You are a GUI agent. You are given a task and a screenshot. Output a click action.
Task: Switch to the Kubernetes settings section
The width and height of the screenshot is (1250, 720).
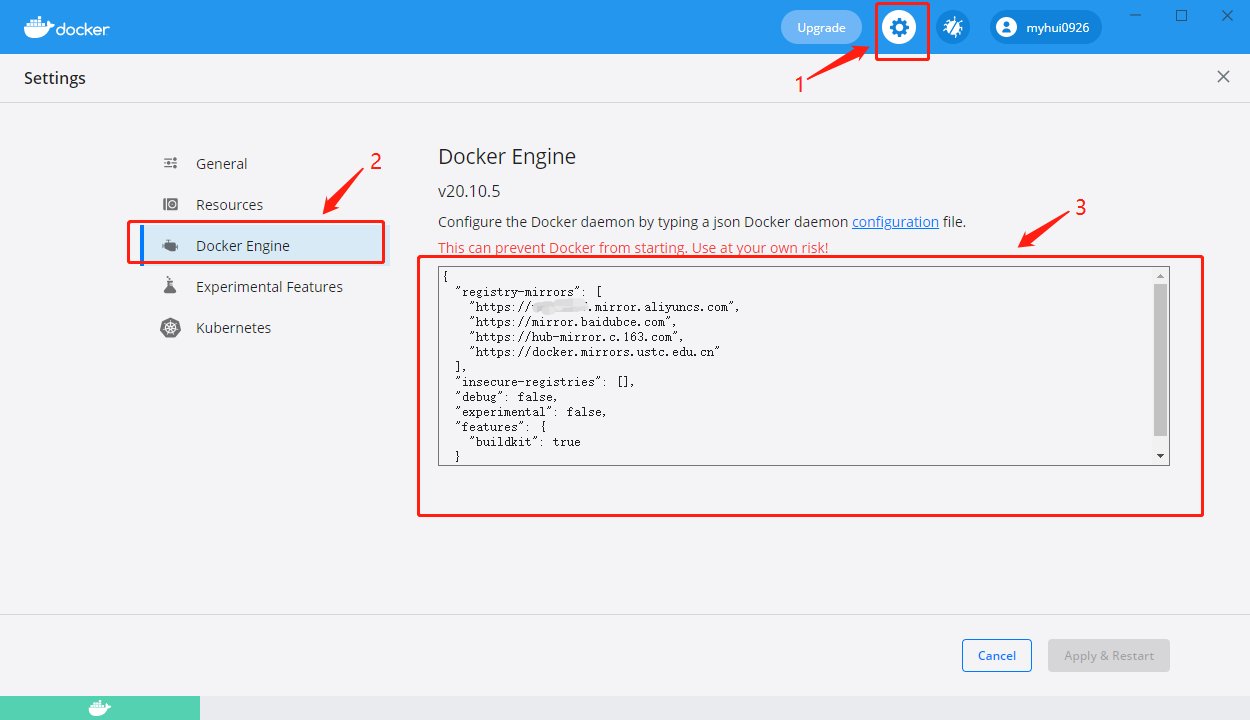[236, 327]
